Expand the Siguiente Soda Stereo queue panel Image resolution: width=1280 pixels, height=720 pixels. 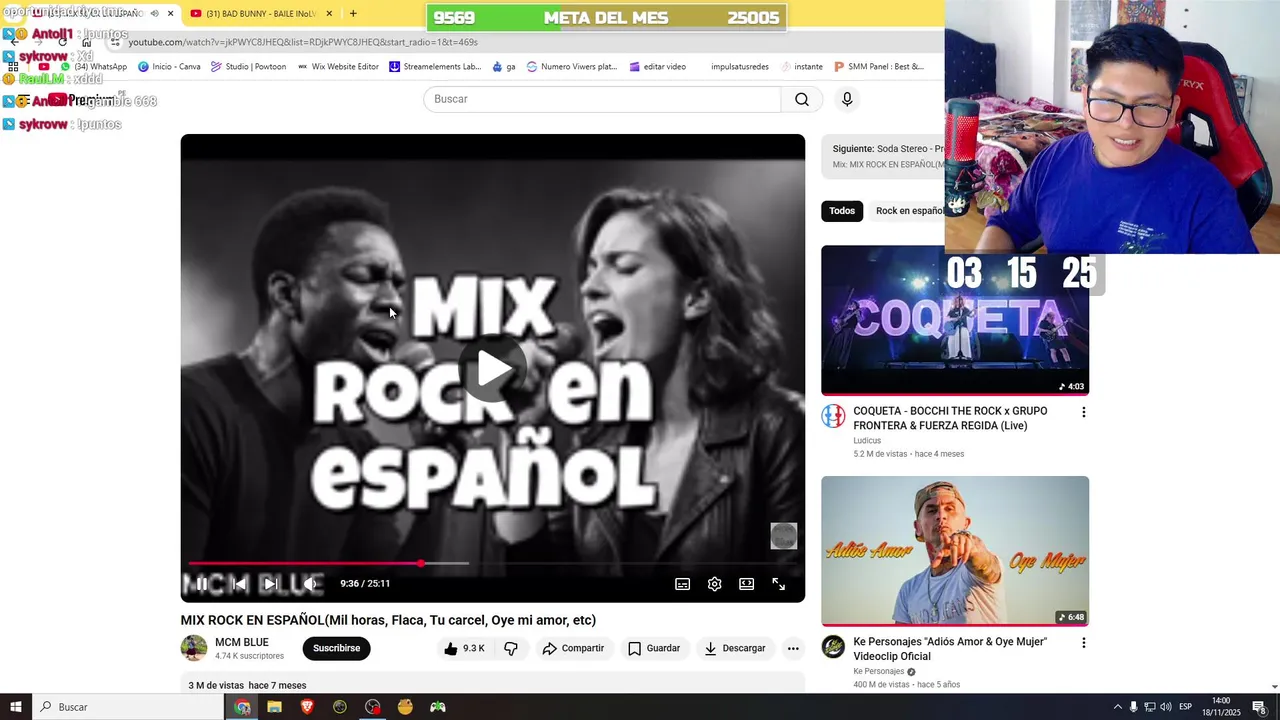tap(883, 156)
